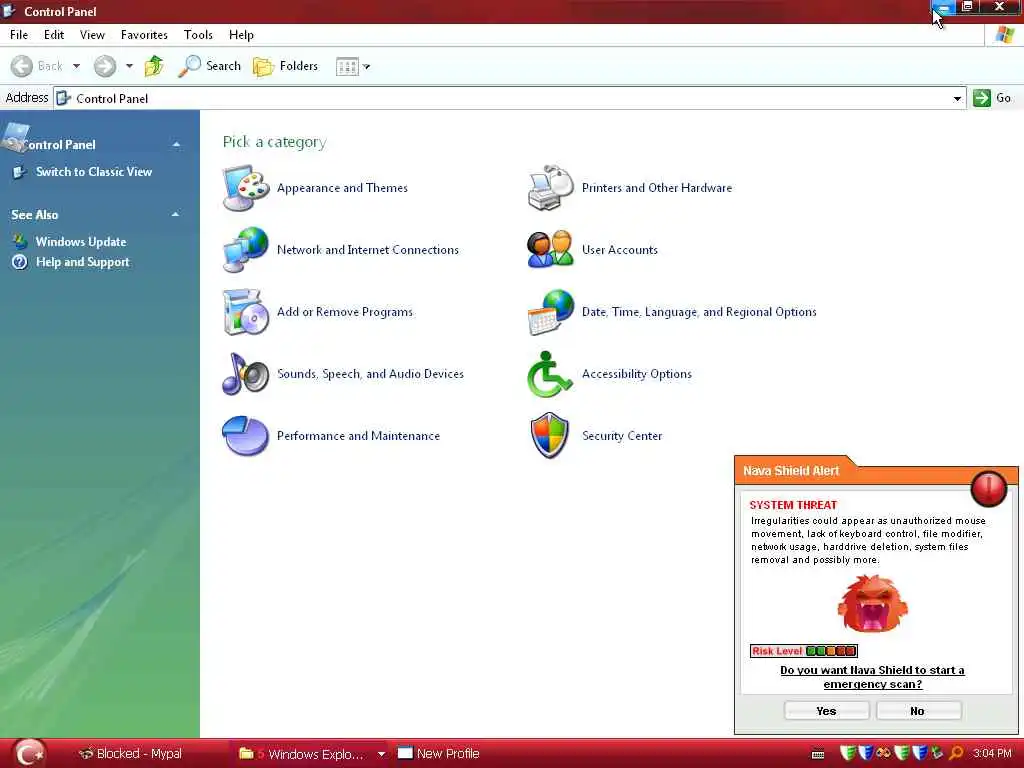
Task: Click the on-screen keyboard tray icon
Action: click(818, 754)
